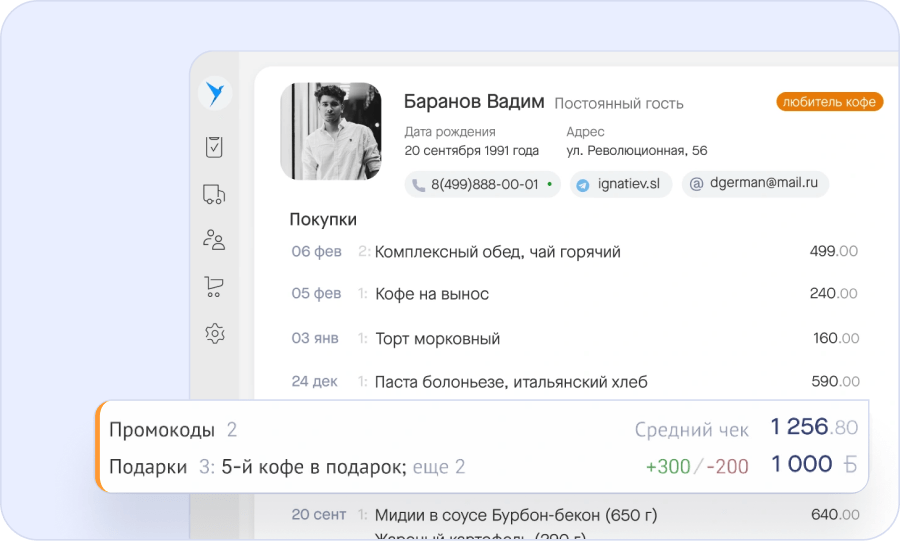Screen dimensions: 900x541
Task: Click the amount 590.00
Action: [835, 381]
